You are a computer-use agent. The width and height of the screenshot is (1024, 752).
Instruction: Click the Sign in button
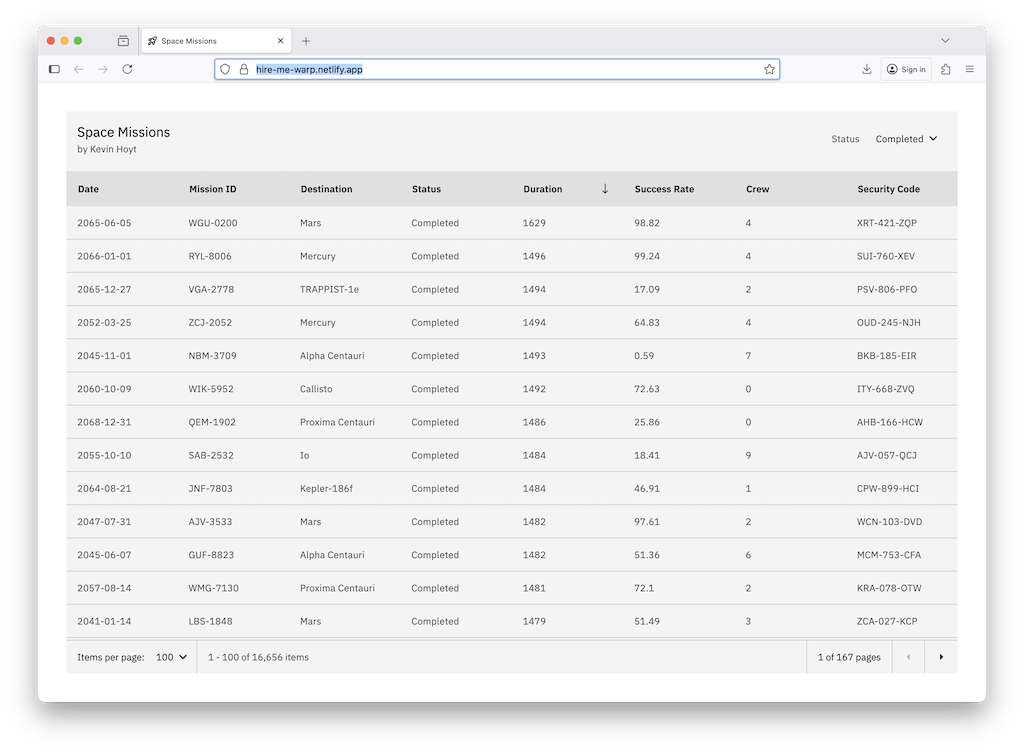[x=906, y=69]
